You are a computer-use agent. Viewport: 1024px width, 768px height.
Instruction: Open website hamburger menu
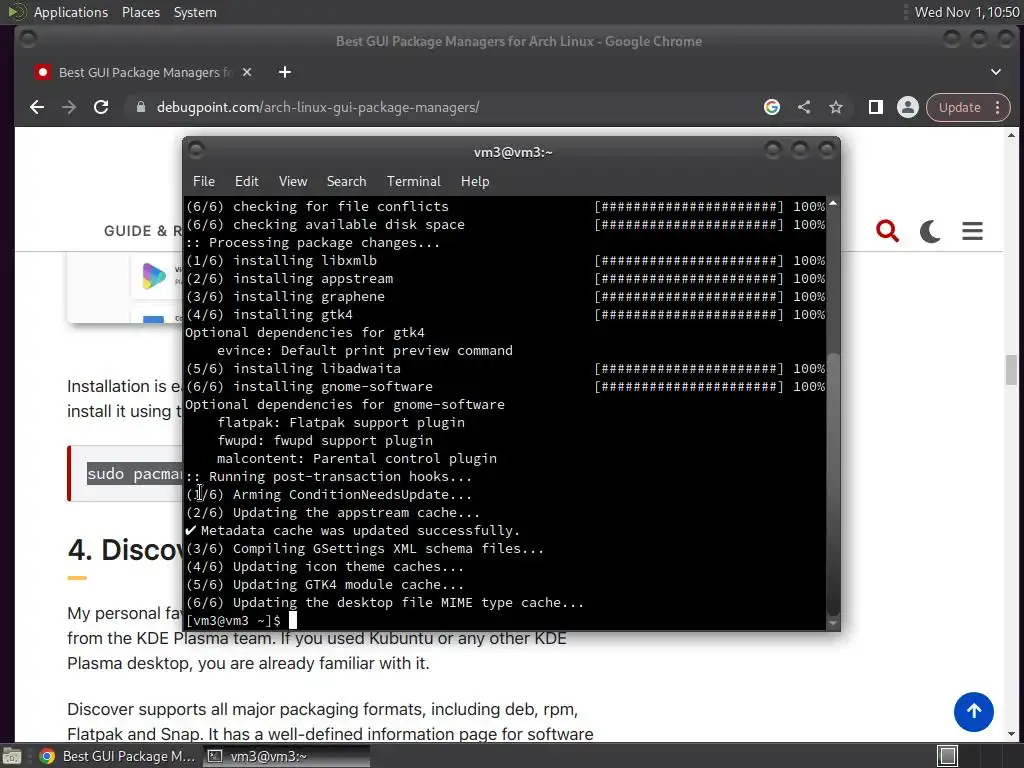tap(972, 231)
